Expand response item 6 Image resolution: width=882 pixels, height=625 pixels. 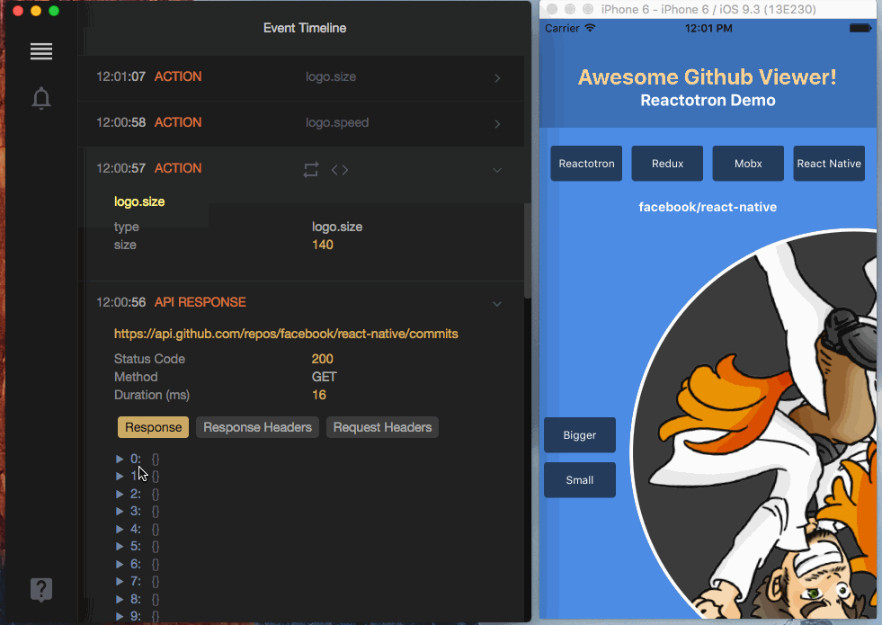point(119,564)
